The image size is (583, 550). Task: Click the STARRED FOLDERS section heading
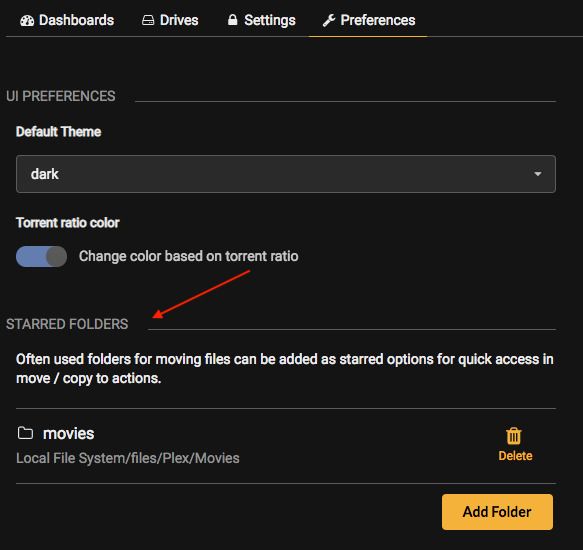67,324
